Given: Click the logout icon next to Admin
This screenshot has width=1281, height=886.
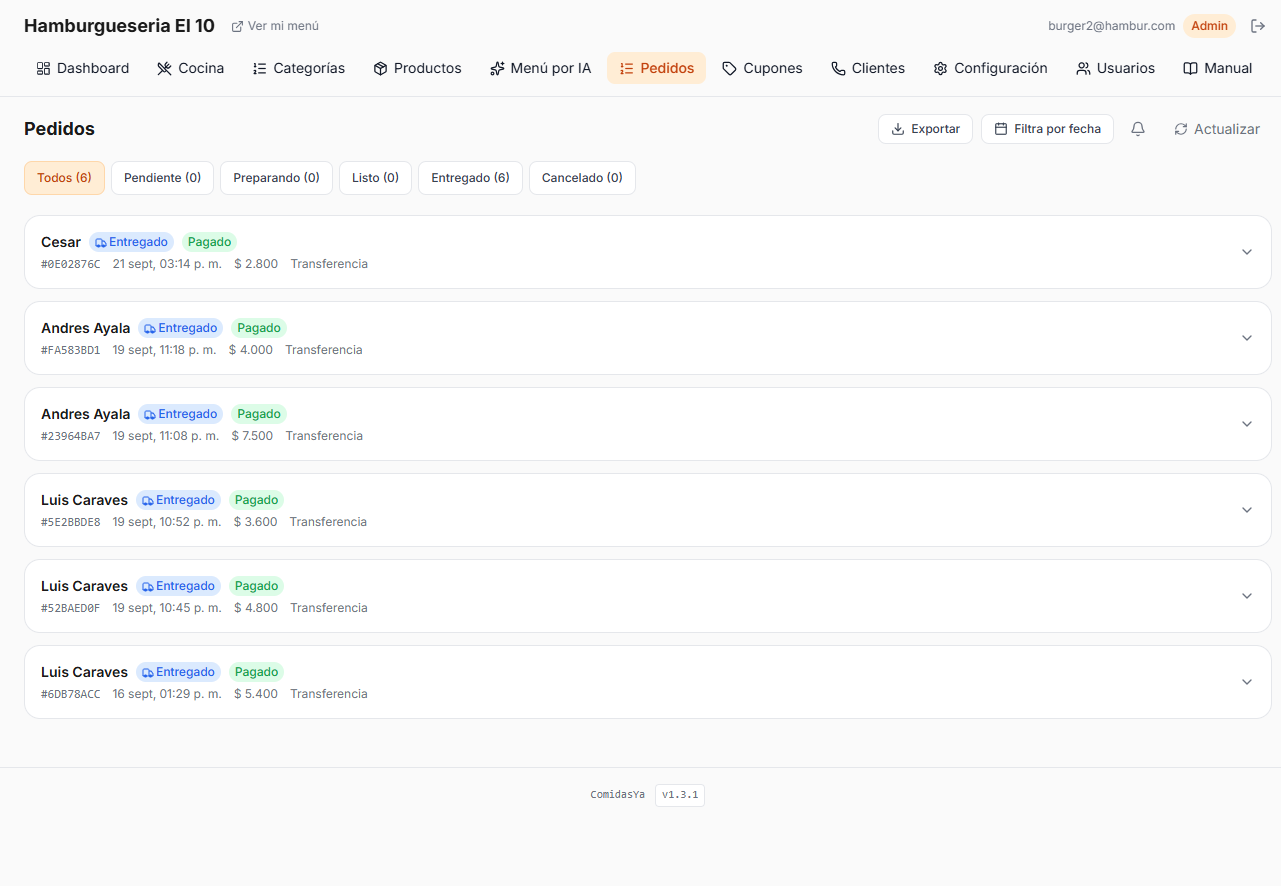Looking at the screenshot, I should [1258, 26].
